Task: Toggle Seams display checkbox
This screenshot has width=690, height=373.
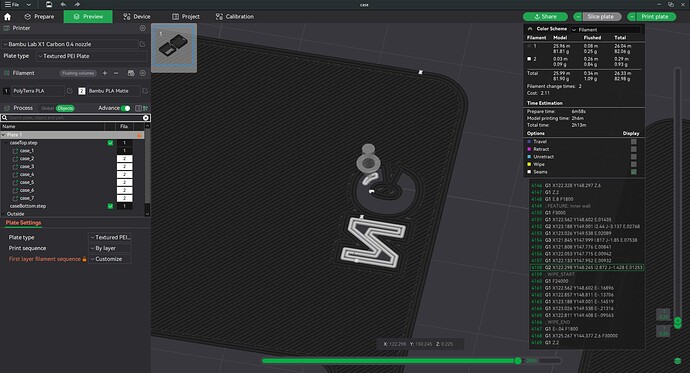Action: [634, 172]
